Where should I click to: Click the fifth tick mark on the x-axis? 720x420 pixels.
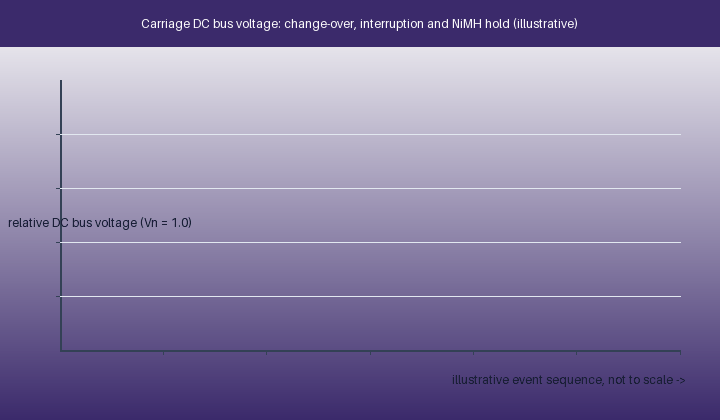pyautogui.click(x=577, y=353)
